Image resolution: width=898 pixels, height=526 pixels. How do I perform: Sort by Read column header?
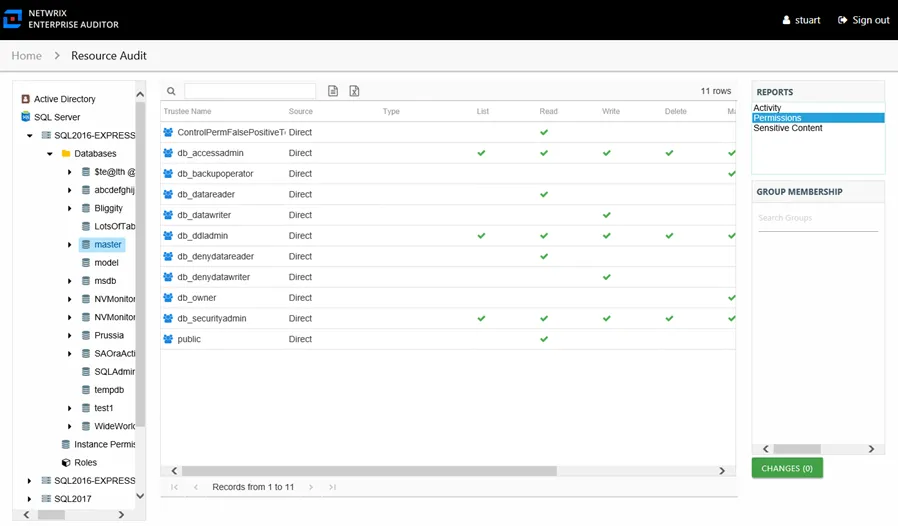click(548, 111)
